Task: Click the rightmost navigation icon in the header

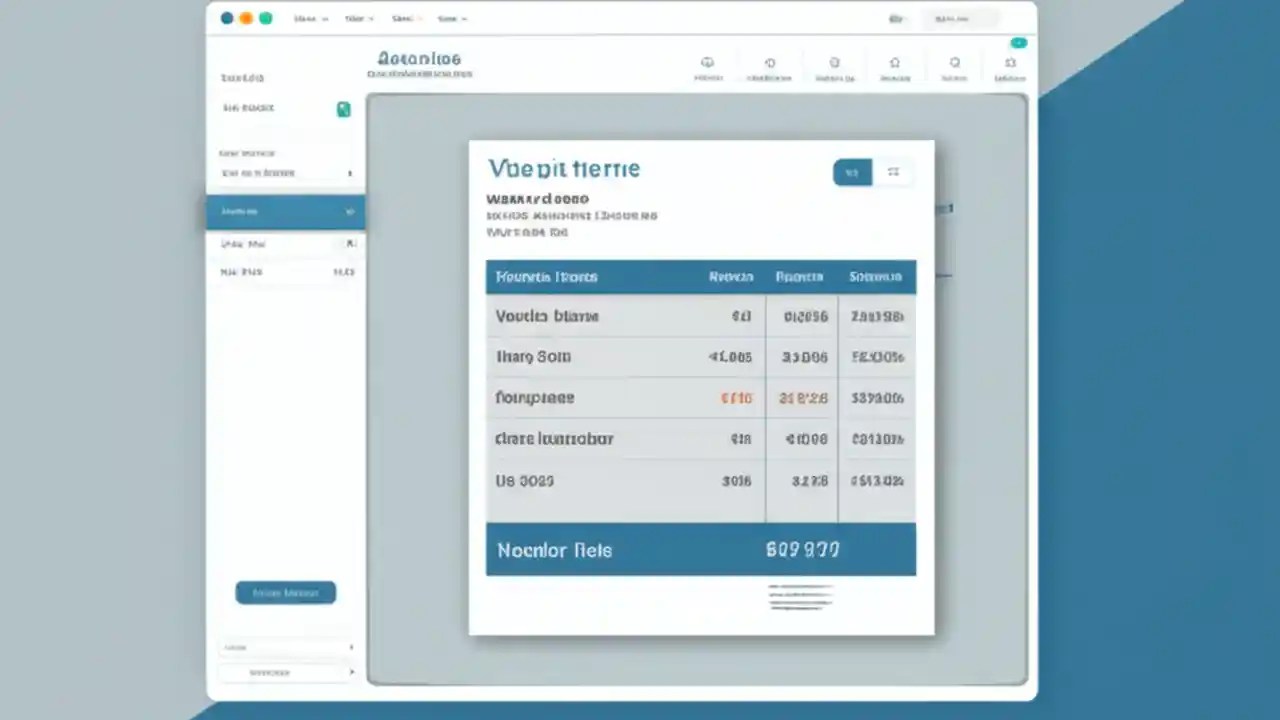Action: [1010, 62]
